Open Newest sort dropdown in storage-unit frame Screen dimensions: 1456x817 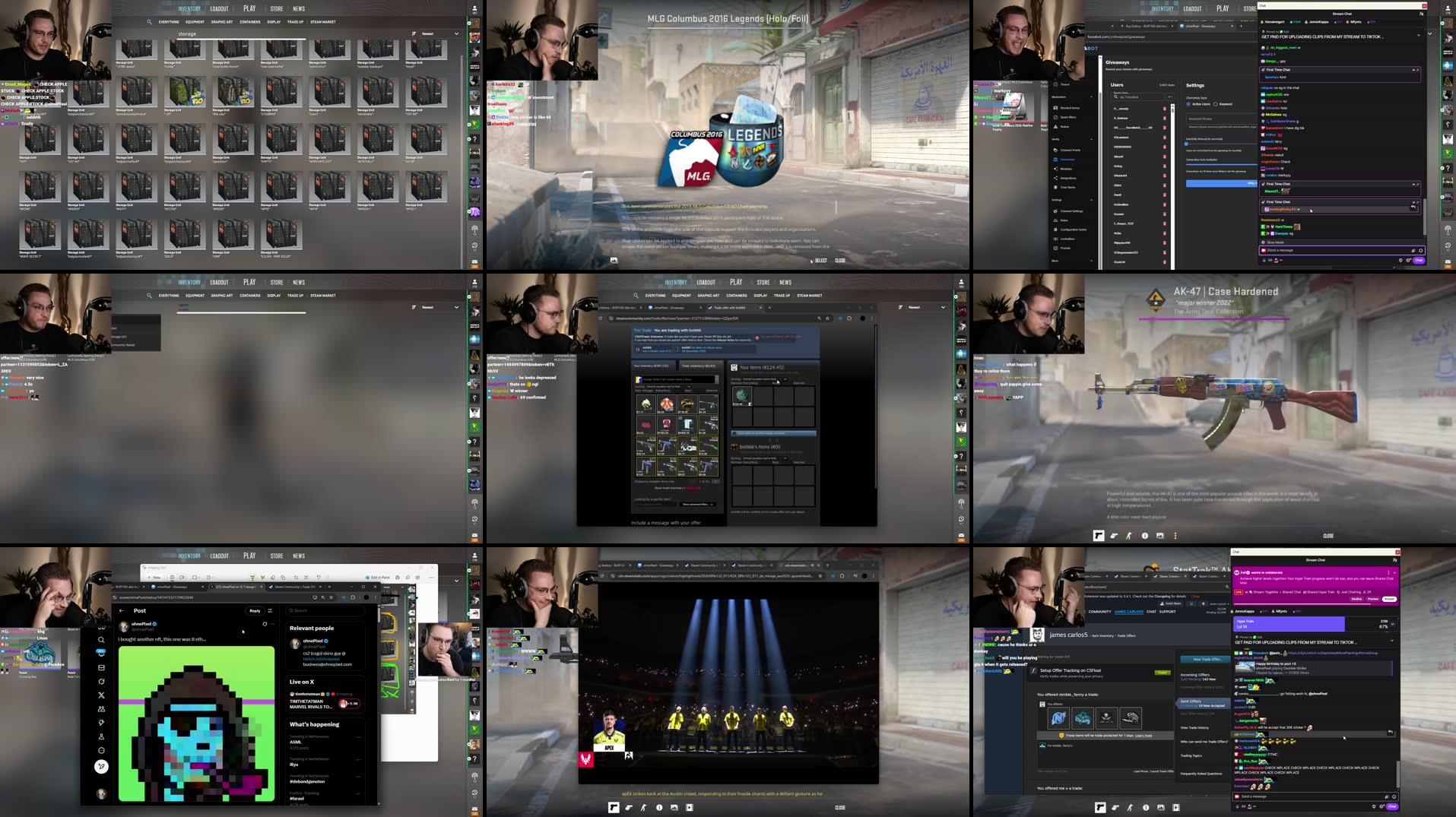pyautogui.click(x=440, y=33)
